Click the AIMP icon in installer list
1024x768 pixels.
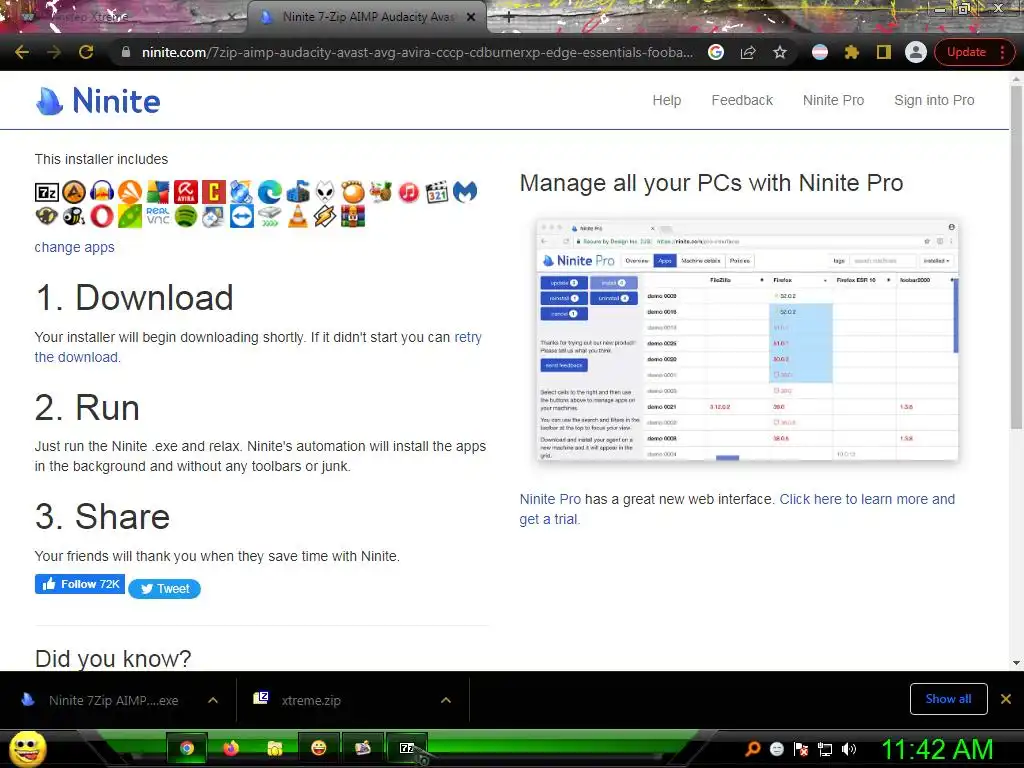[74, 192]
